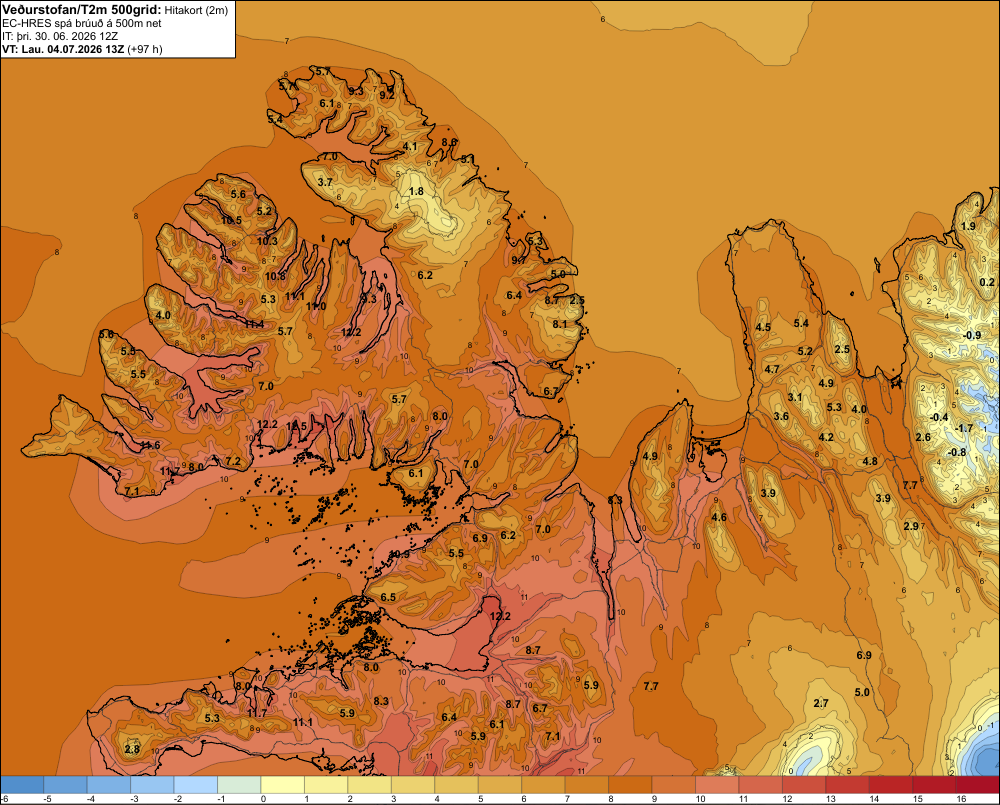Select the pale green -1 to 0 legend swatch
The image size is (1000, 805).
239,785
